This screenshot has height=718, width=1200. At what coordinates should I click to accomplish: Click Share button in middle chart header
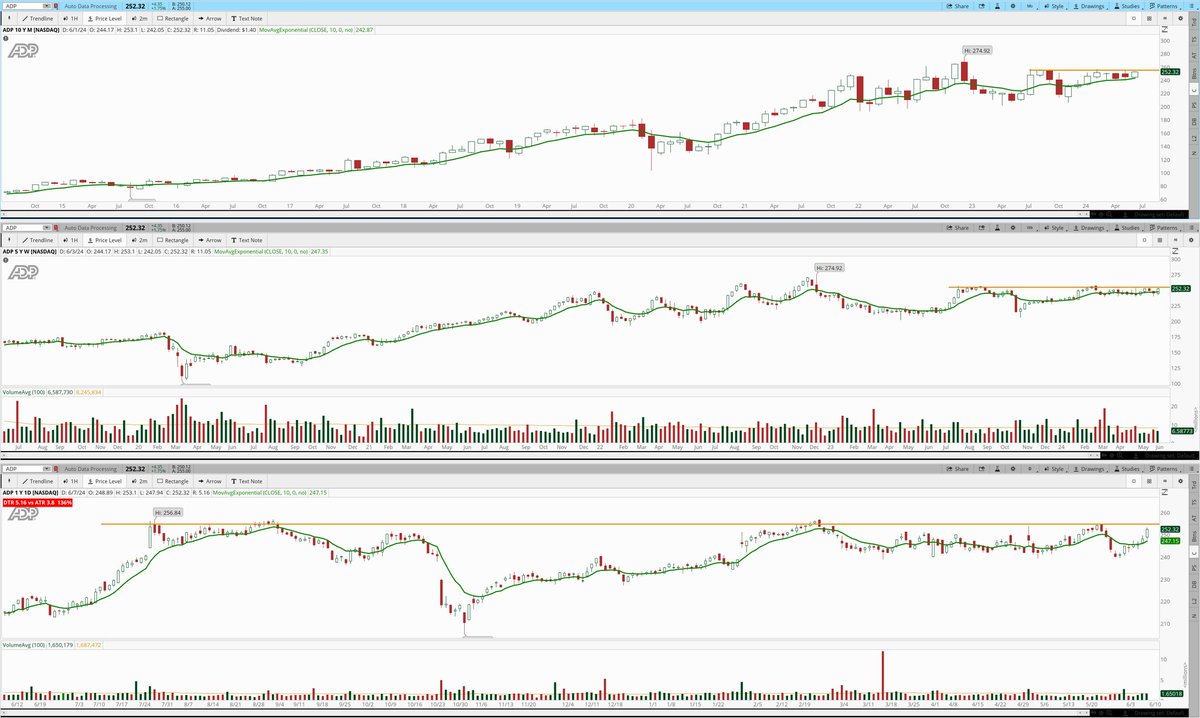click(958, 228)
